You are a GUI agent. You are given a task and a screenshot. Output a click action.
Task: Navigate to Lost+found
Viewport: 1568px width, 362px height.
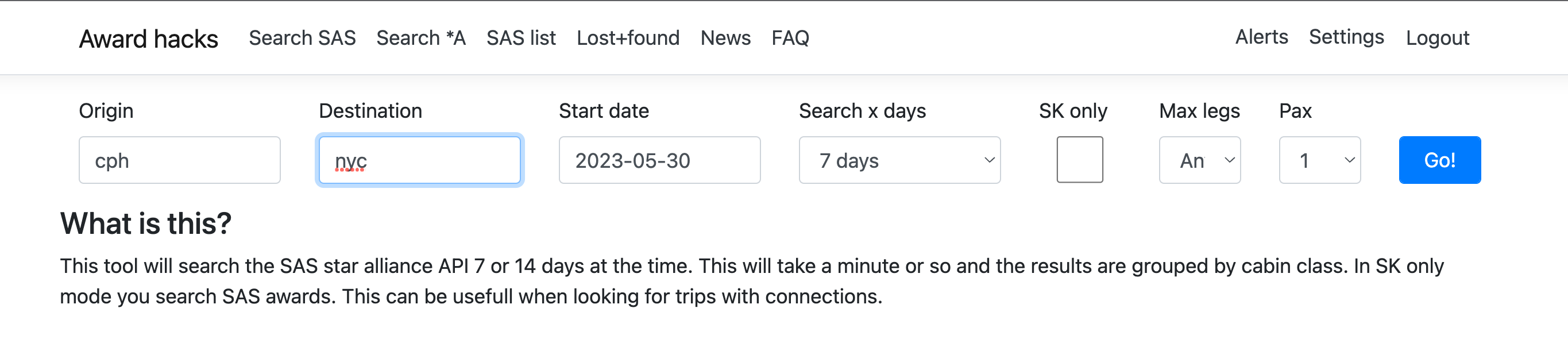point(628,38)
